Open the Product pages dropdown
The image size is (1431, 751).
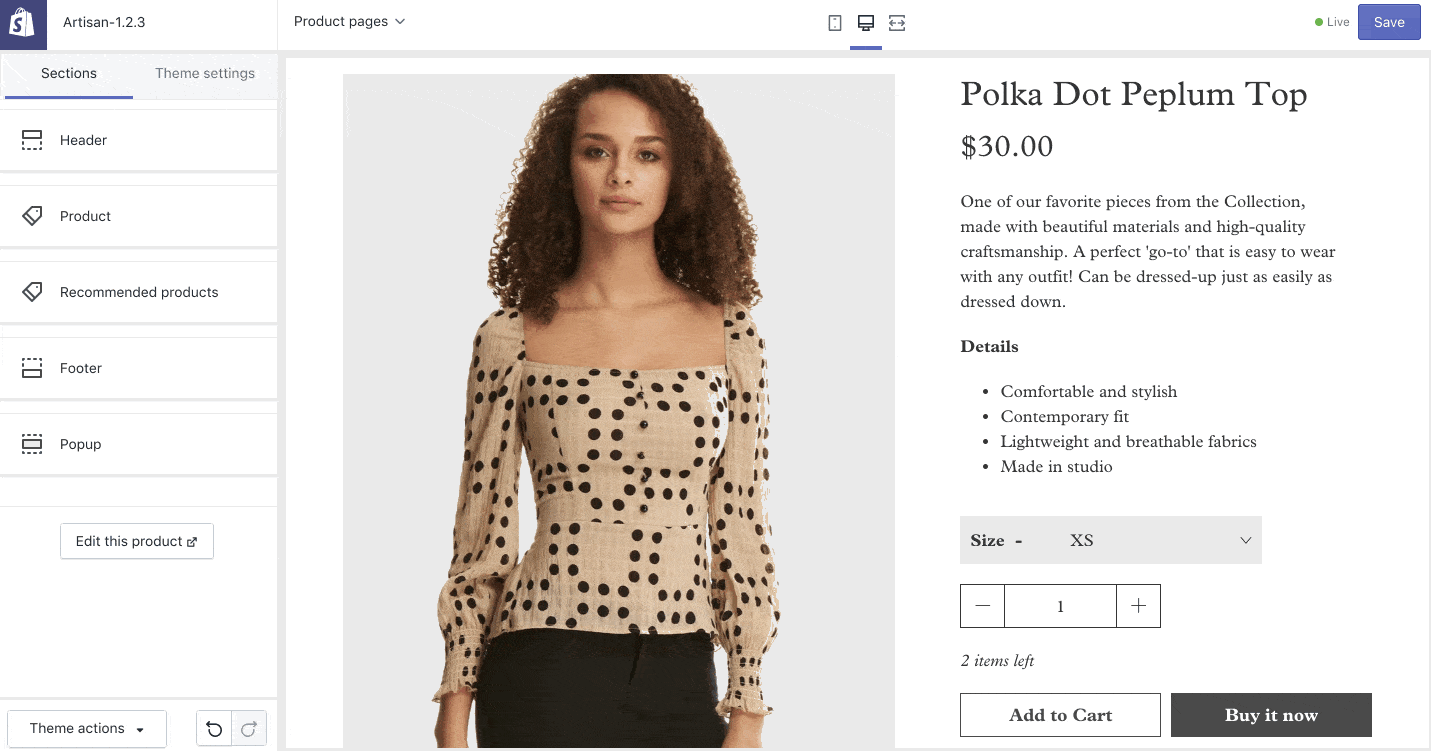tap(349, 22)
